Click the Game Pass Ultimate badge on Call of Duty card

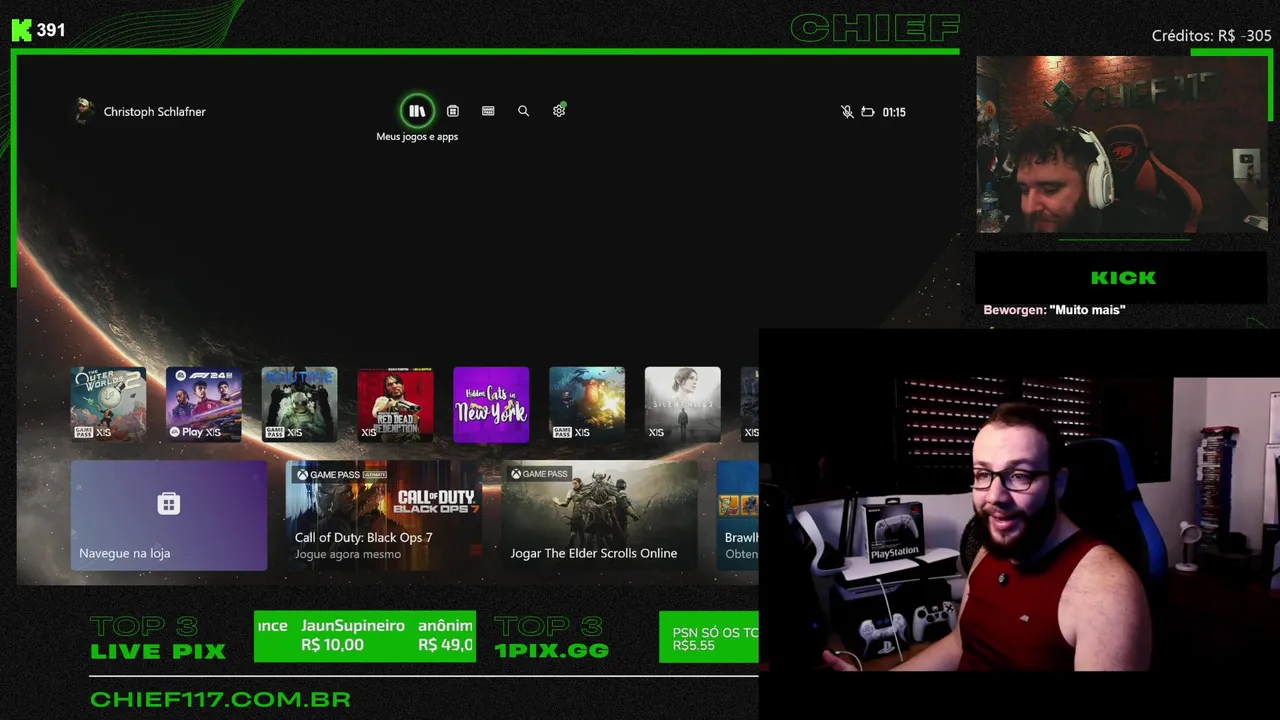tap(341, 474)
